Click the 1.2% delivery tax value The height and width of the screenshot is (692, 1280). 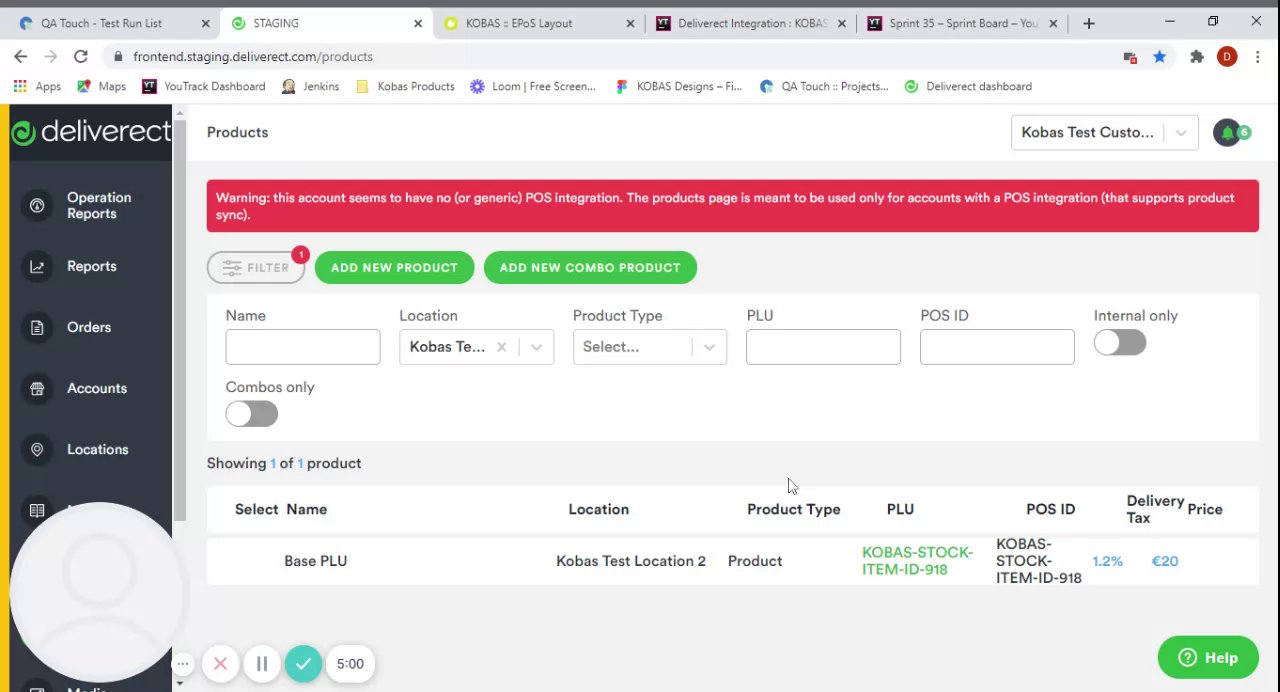(1107, 561)
